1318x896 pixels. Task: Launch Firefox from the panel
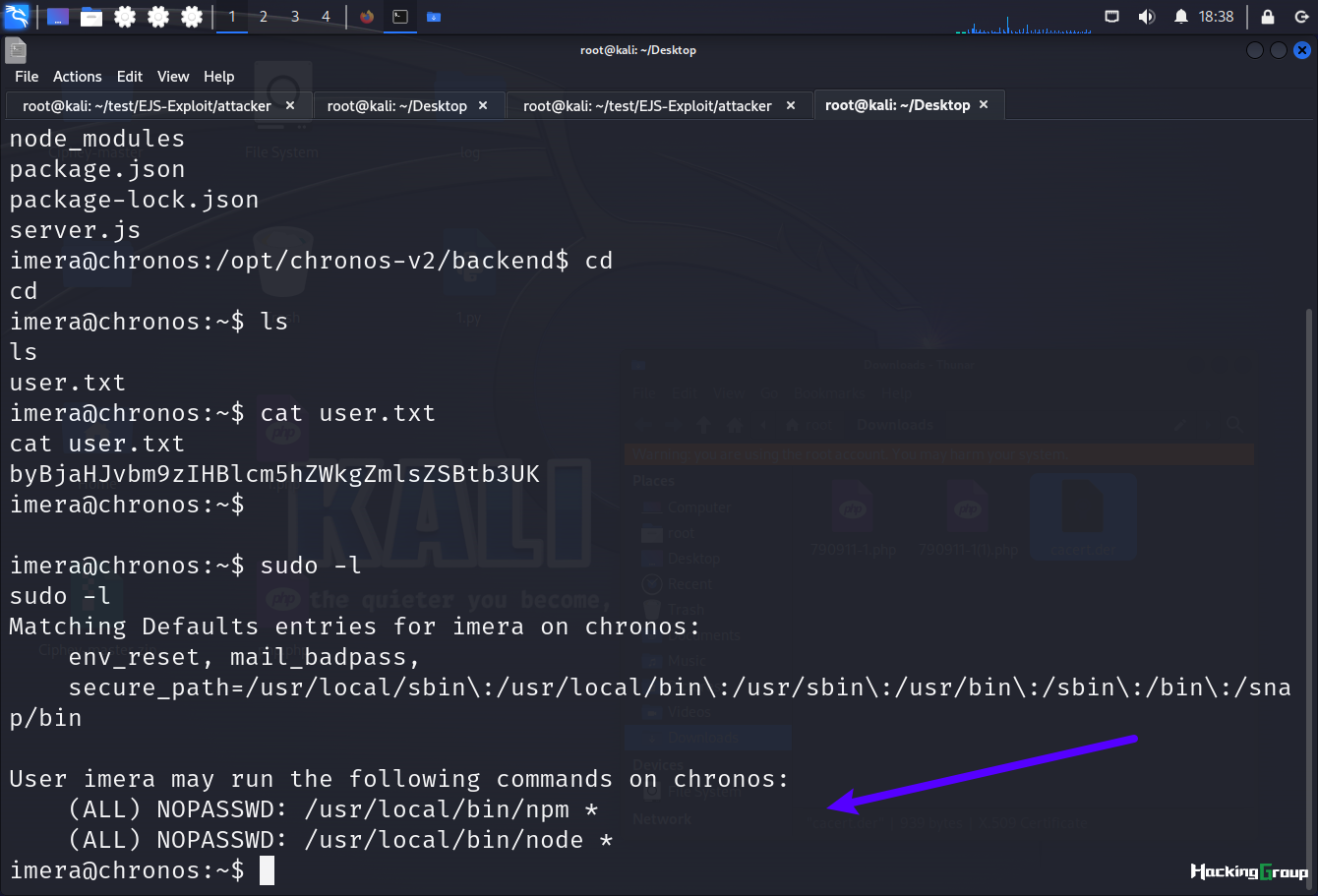[367, 17]
